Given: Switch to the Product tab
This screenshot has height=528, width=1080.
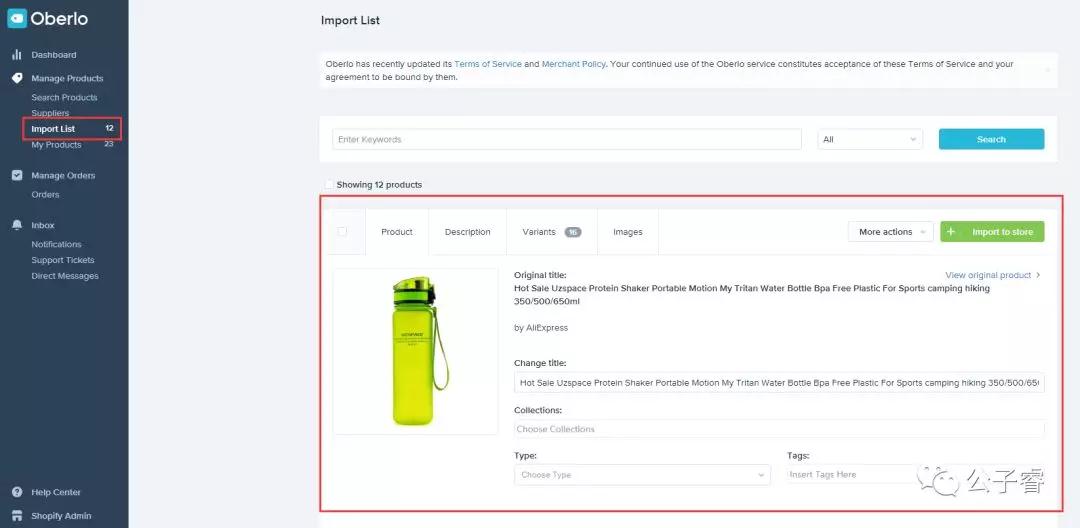Looking at the screenshot, I should (x=397, y=232).
